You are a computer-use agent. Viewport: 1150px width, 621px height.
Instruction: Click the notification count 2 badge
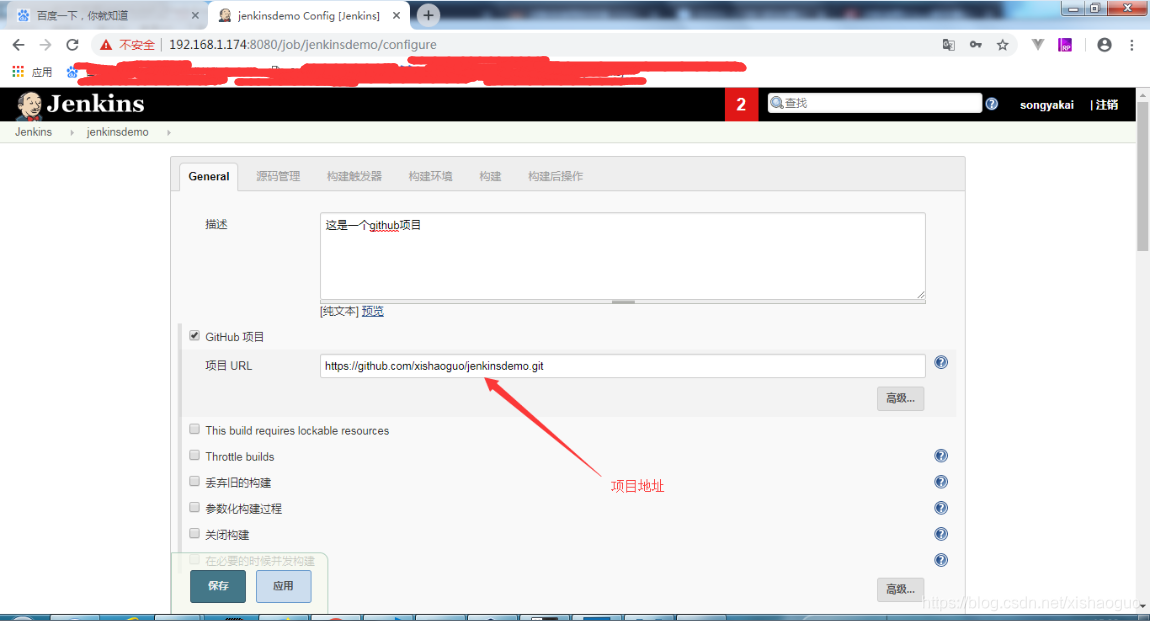point(741,104)
